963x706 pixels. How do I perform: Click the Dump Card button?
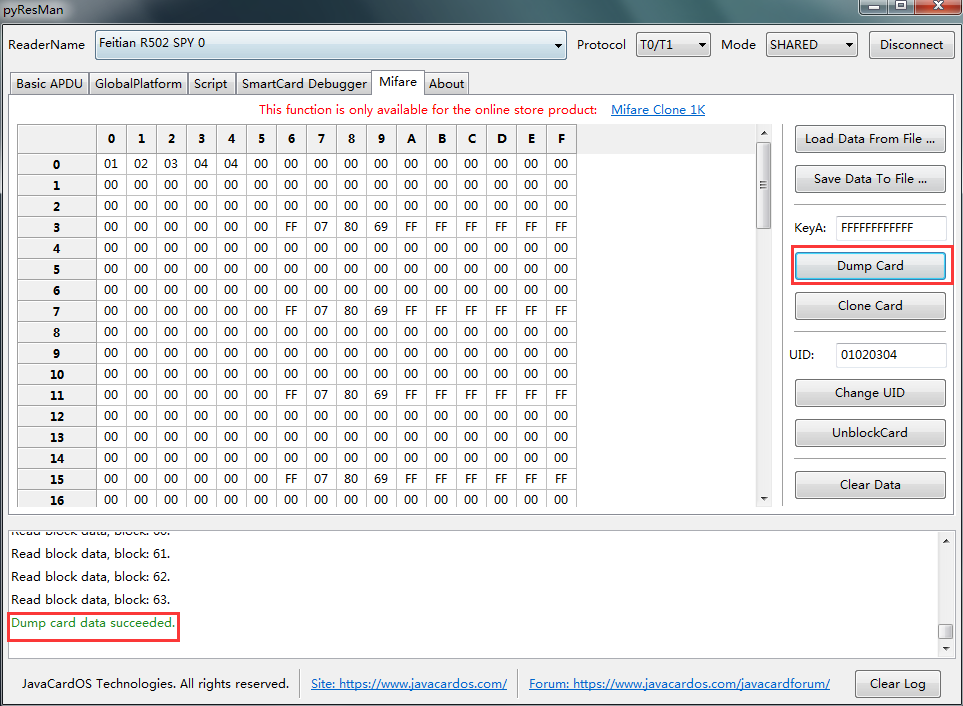(x=869, y=266)
